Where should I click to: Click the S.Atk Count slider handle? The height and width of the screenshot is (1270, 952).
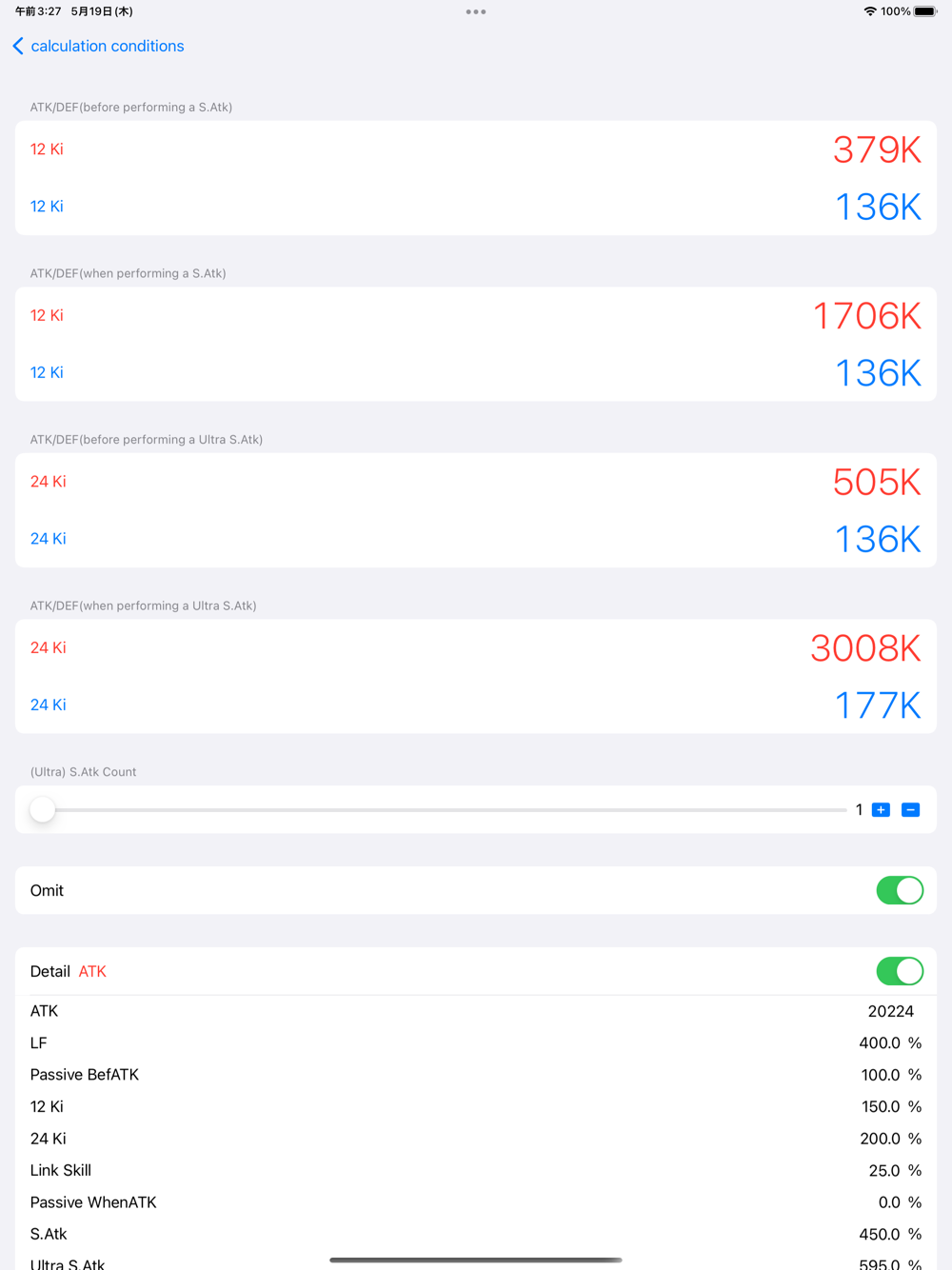pos(42,810)
